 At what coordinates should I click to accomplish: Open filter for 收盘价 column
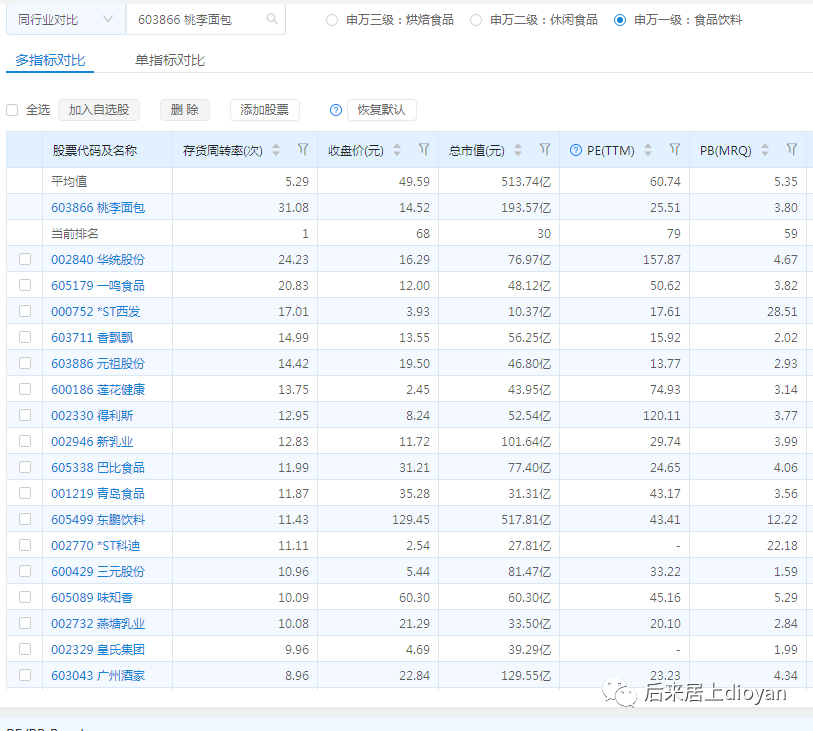(x=424, y=150)
